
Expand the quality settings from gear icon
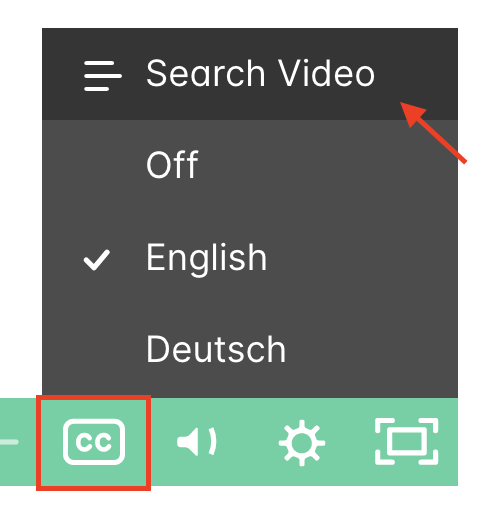coord(302,443)
